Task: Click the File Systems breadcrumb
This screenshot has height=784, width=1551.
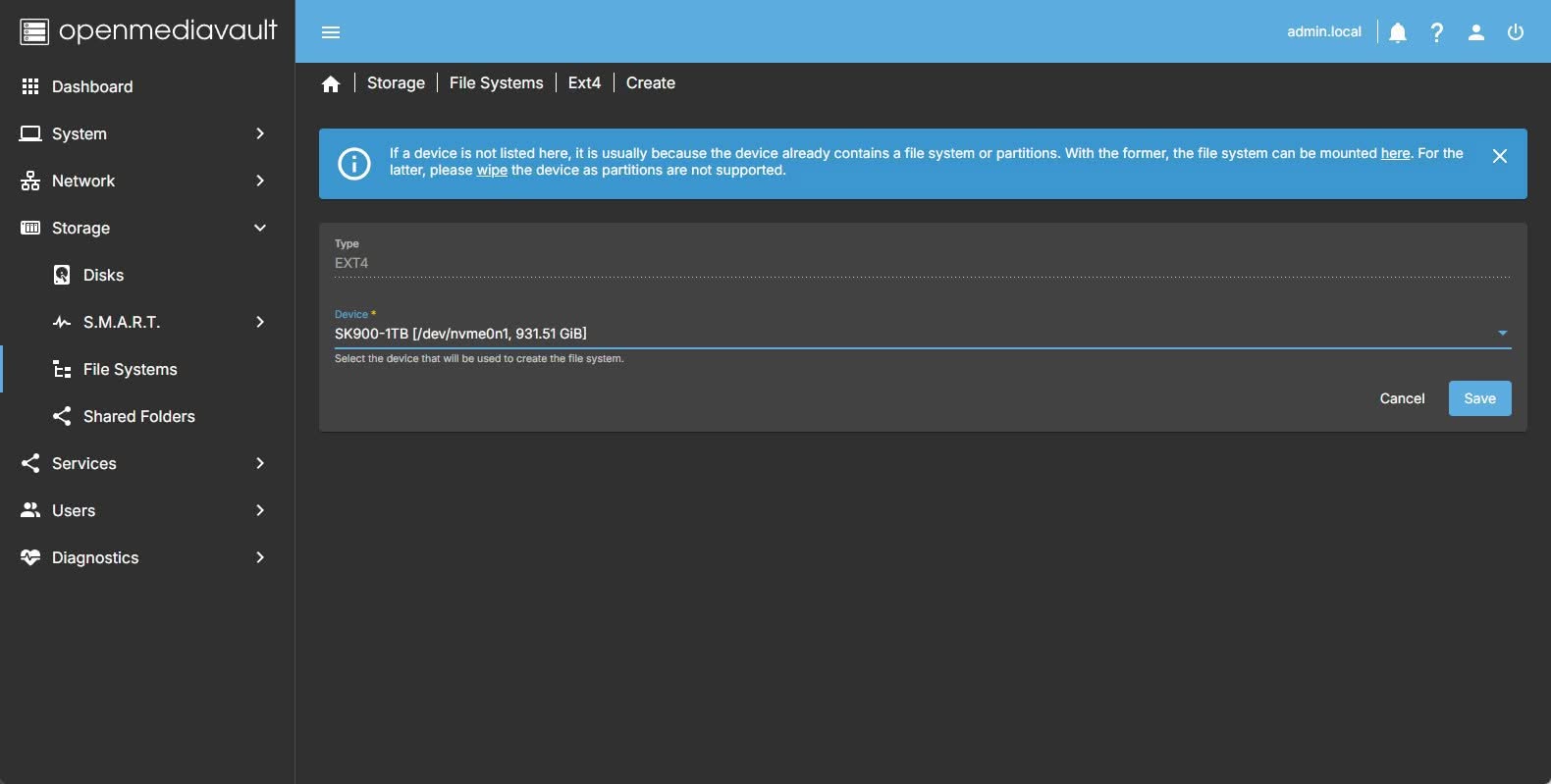Action: 496,83
